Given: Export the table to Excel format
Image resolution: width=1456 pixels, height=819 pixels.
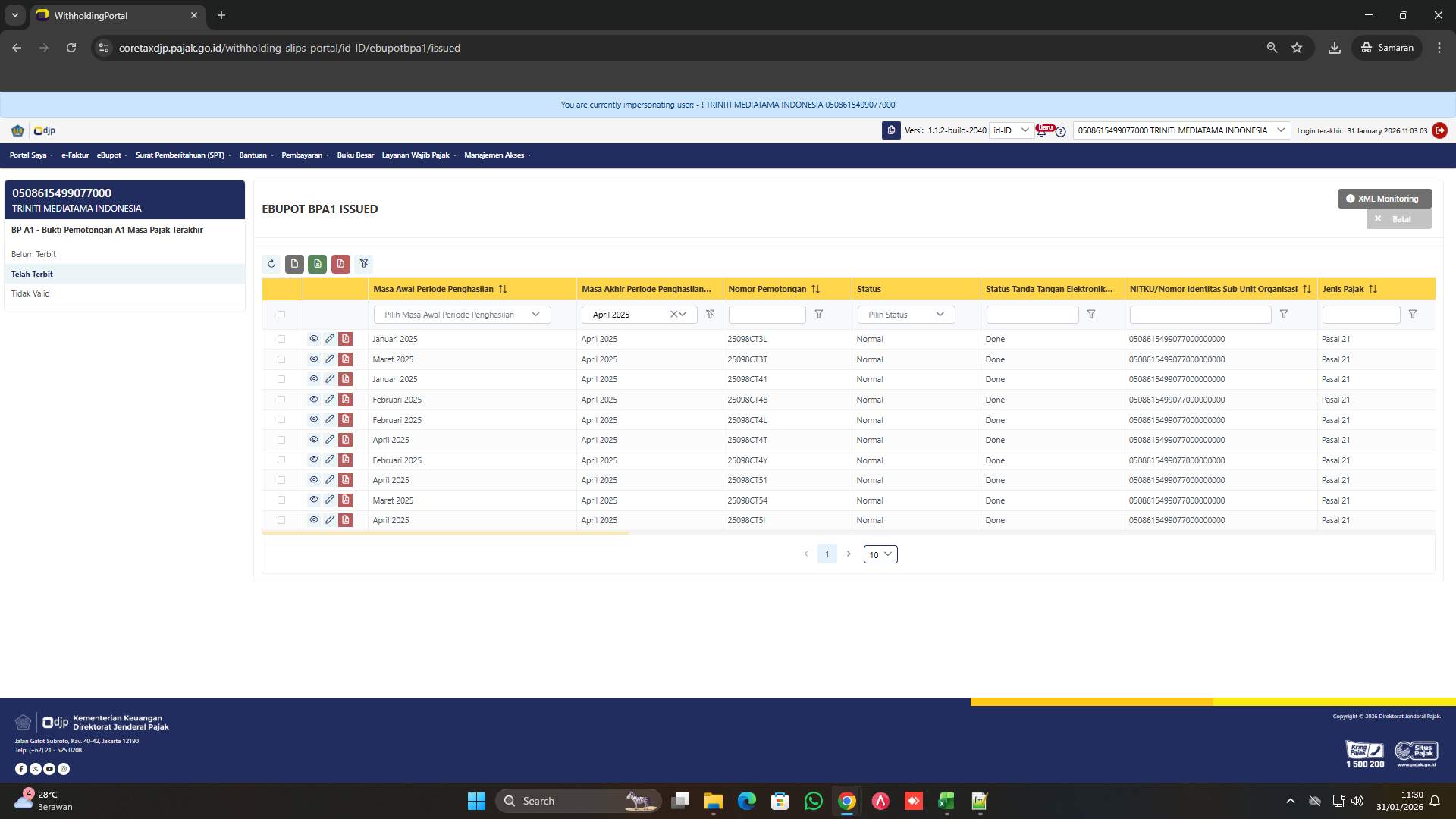Looking at the screenshot, I should [317, 264].
